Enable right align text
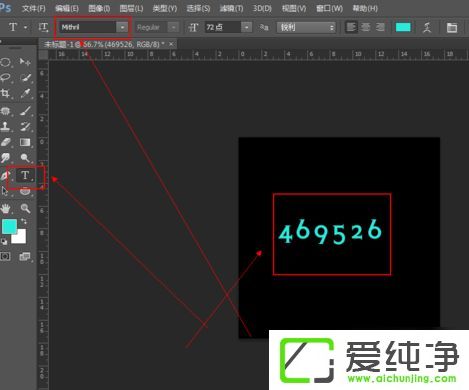Screen dimensions: 469x390 pyautogui.click(x=380, y=27)
